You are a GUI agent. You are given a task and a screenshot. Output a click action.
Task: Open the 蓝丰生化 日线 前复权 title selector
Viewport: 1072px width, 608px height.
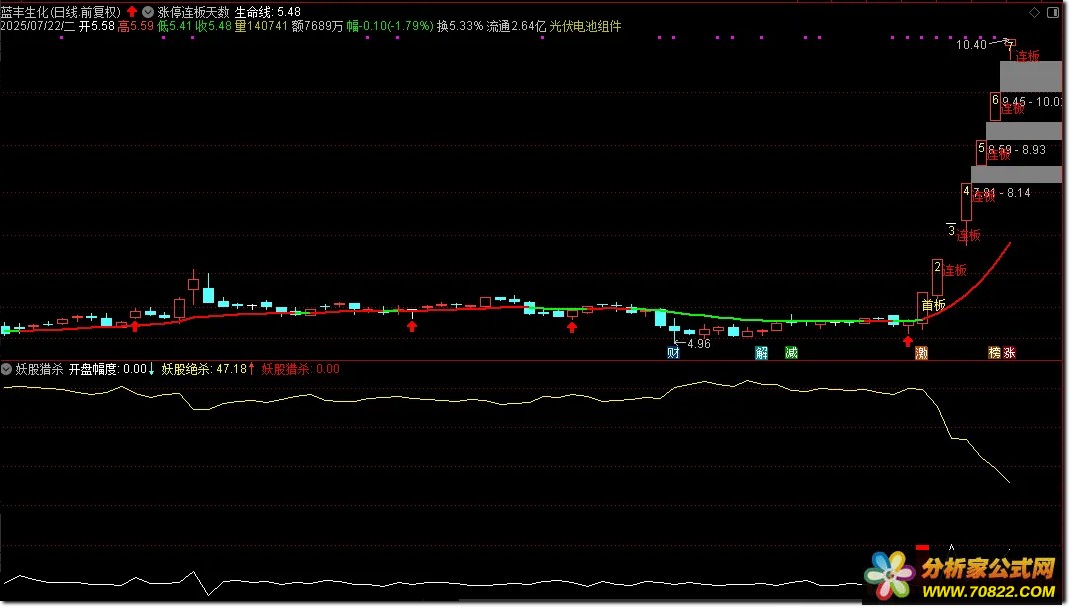tap(60, 11)
